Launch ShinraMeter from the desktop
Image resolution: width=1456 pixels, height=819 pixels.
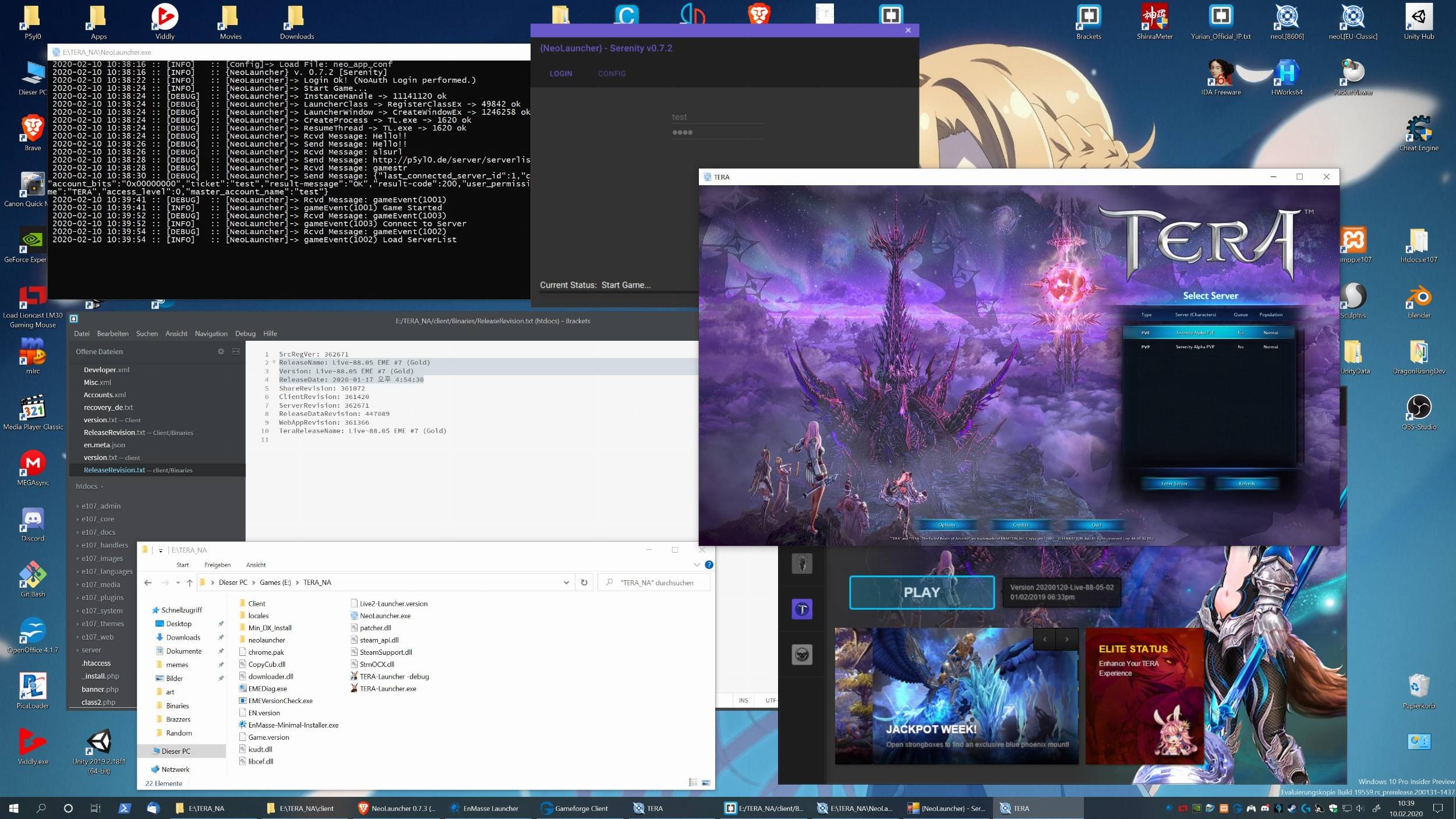[x=1154, y=21]
